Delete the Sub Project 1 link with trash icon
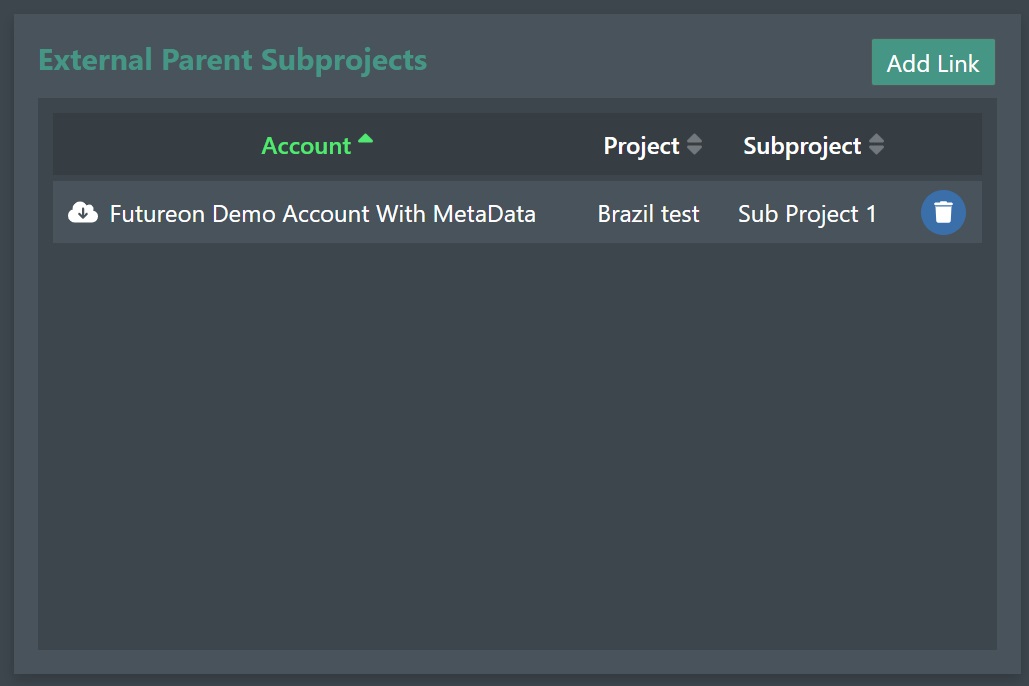 [x=943, y=212]
